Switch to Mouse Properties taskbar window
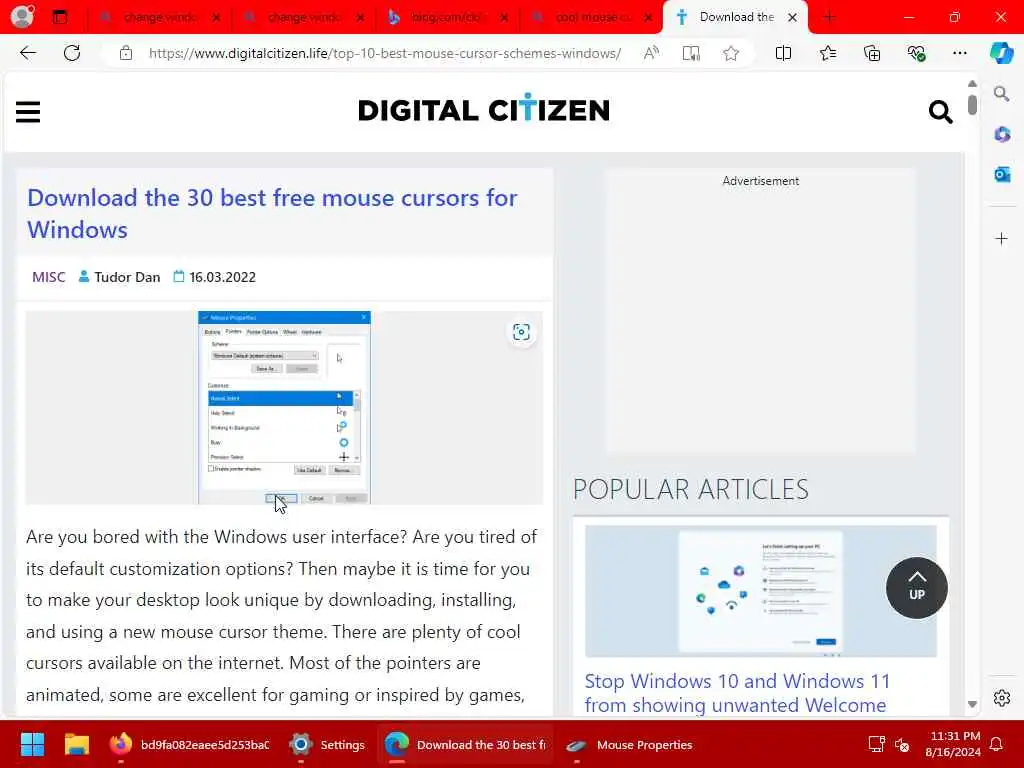The width and height of the screenshot is (1024, 768). [630, 744]
